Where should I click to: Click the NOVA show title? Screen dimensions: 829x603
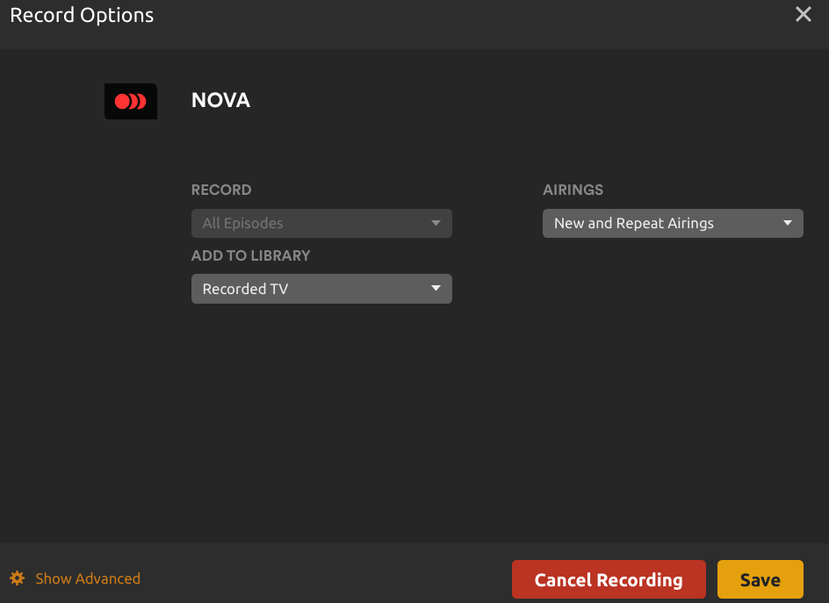(220, 101)
